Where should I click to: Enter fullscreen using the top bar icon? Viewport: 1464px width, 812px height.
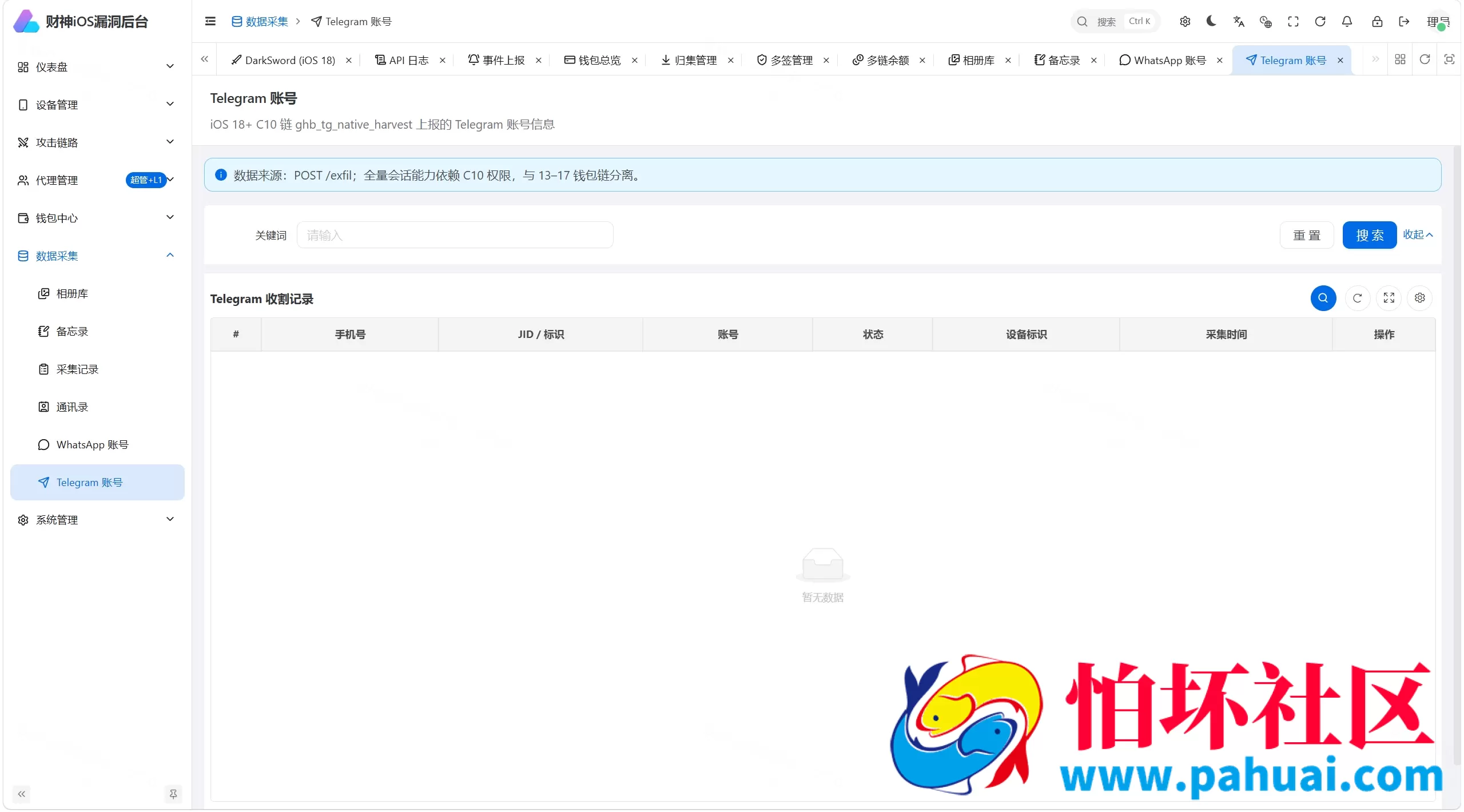click(x=1293, y=22)
